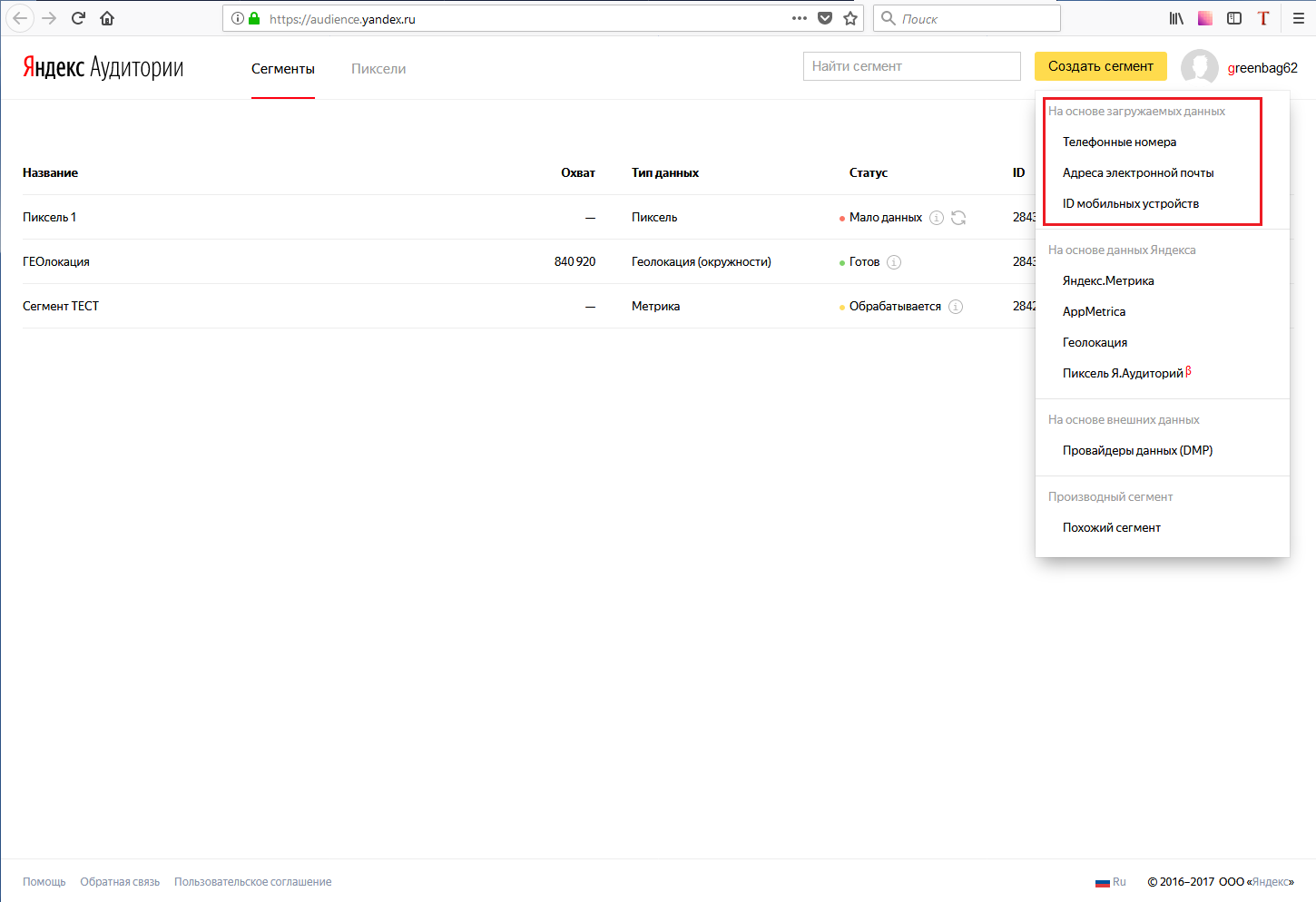Refresh the Пиксель 1 segment status icon
Screen dimensions: 1316x902
coord(958,218)
